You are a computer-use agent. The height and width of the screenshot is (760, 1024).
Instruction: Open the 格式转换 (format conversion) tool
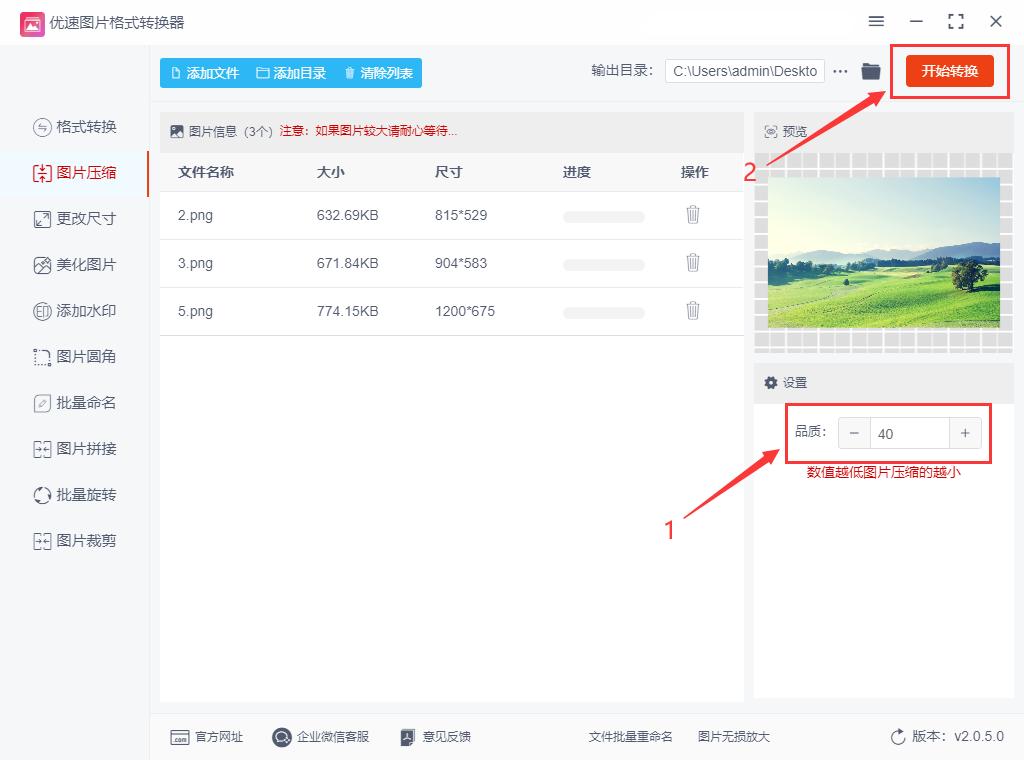[x=75, y=127]
